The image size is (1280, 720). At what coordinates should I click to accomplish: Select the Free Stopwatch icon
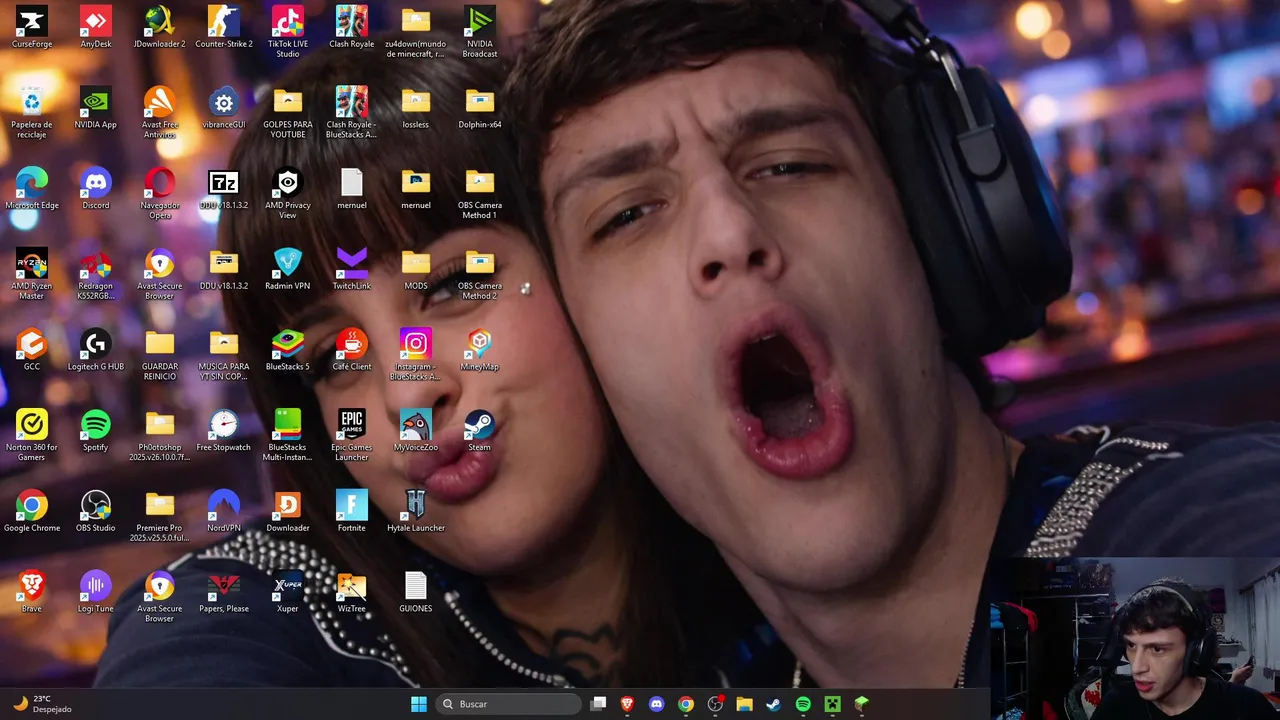point(224,431)
